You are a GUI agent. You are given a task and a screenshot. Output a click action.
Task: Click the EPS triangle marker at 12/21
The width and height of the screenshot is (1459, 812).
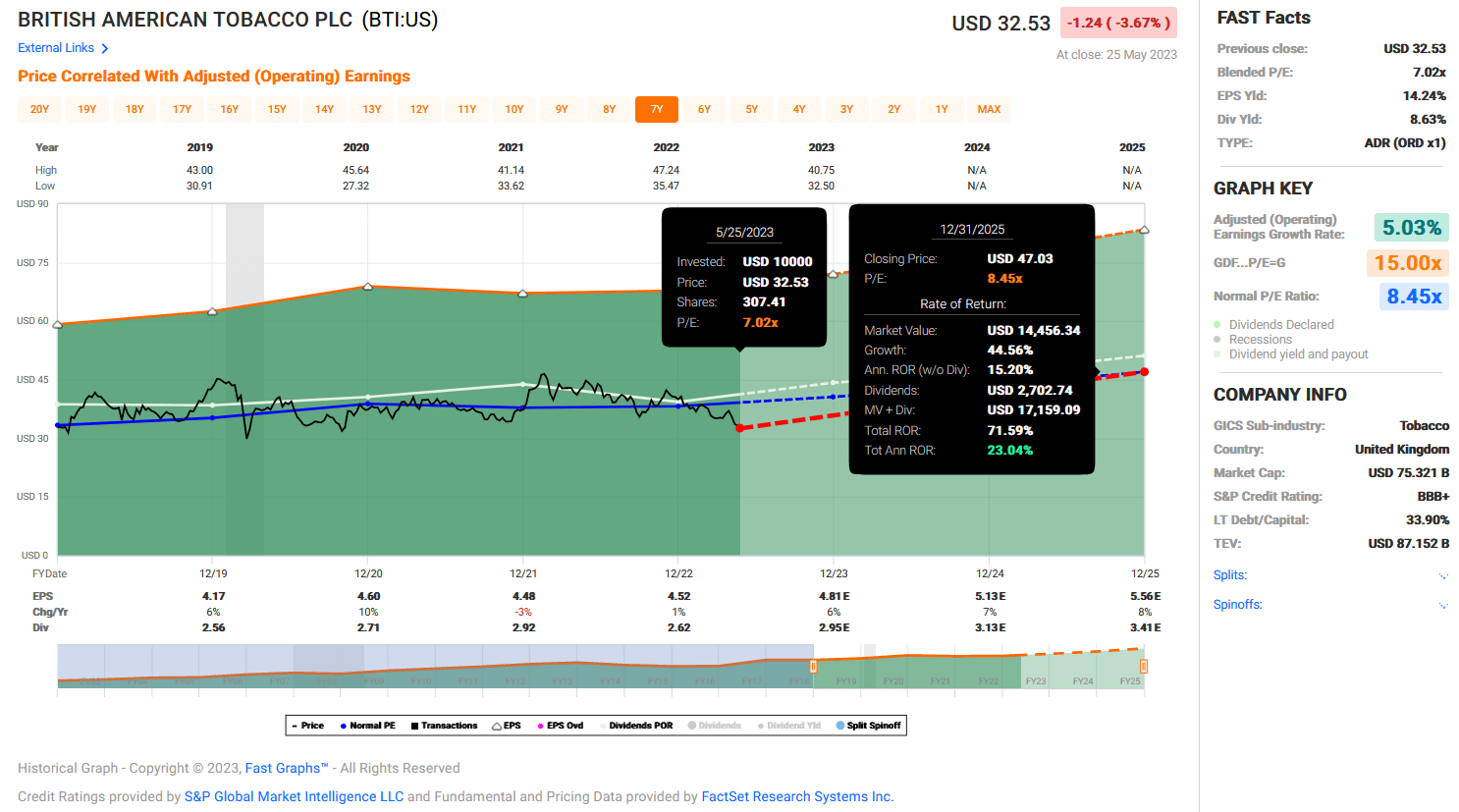[x=523, y=294]
